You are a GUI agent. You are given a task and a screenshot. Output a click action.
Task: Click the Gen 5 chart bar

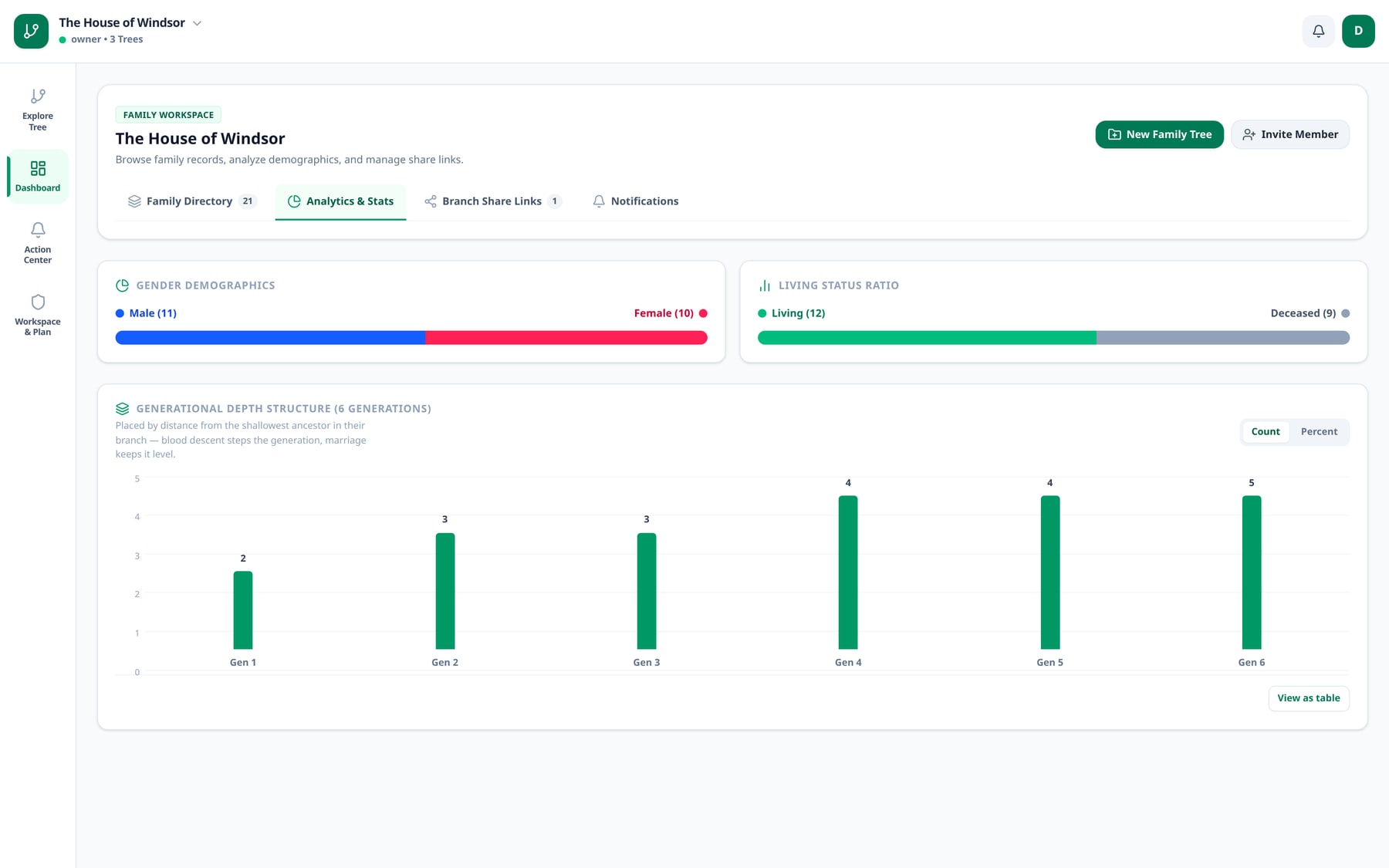point(1050,572)
